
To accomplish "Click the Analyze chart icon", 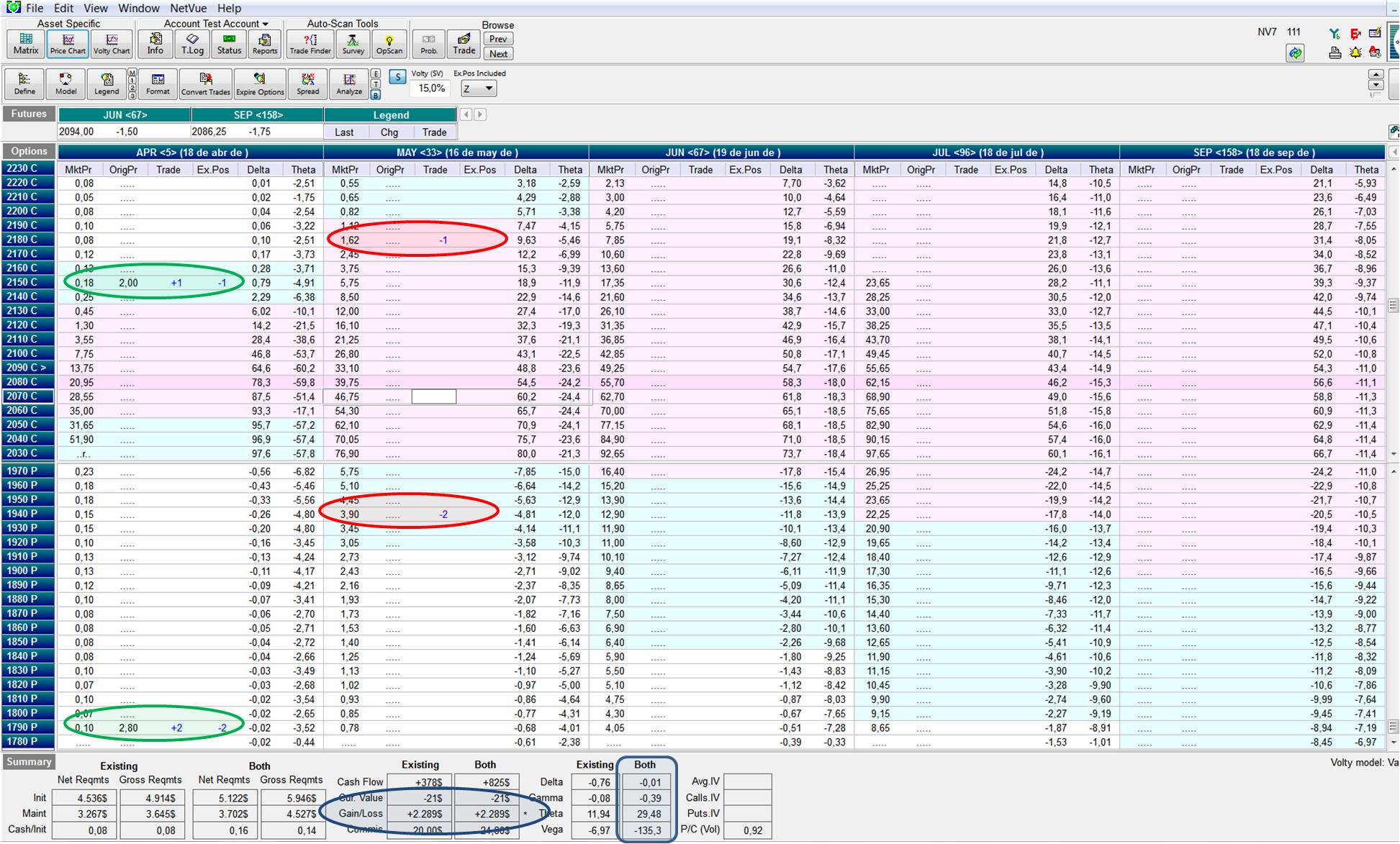I will [x=349, y=83].
